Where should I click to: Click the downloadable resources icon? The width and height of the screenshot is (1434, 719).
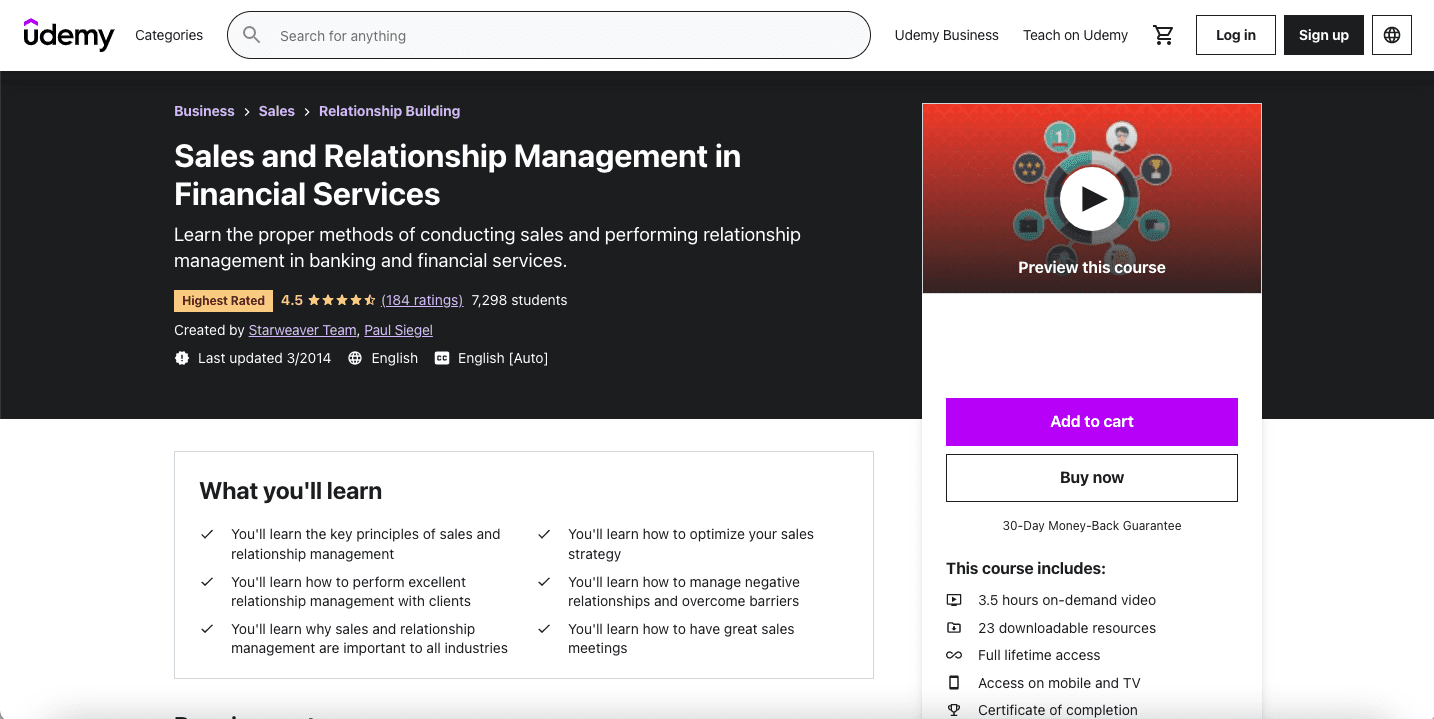tap(953, 628)
